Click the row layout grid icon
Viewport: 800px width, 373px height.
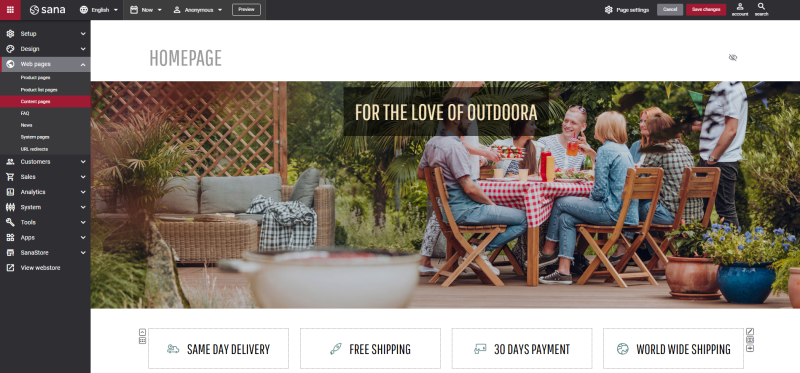pyautogui.click(x=142, y=340)
